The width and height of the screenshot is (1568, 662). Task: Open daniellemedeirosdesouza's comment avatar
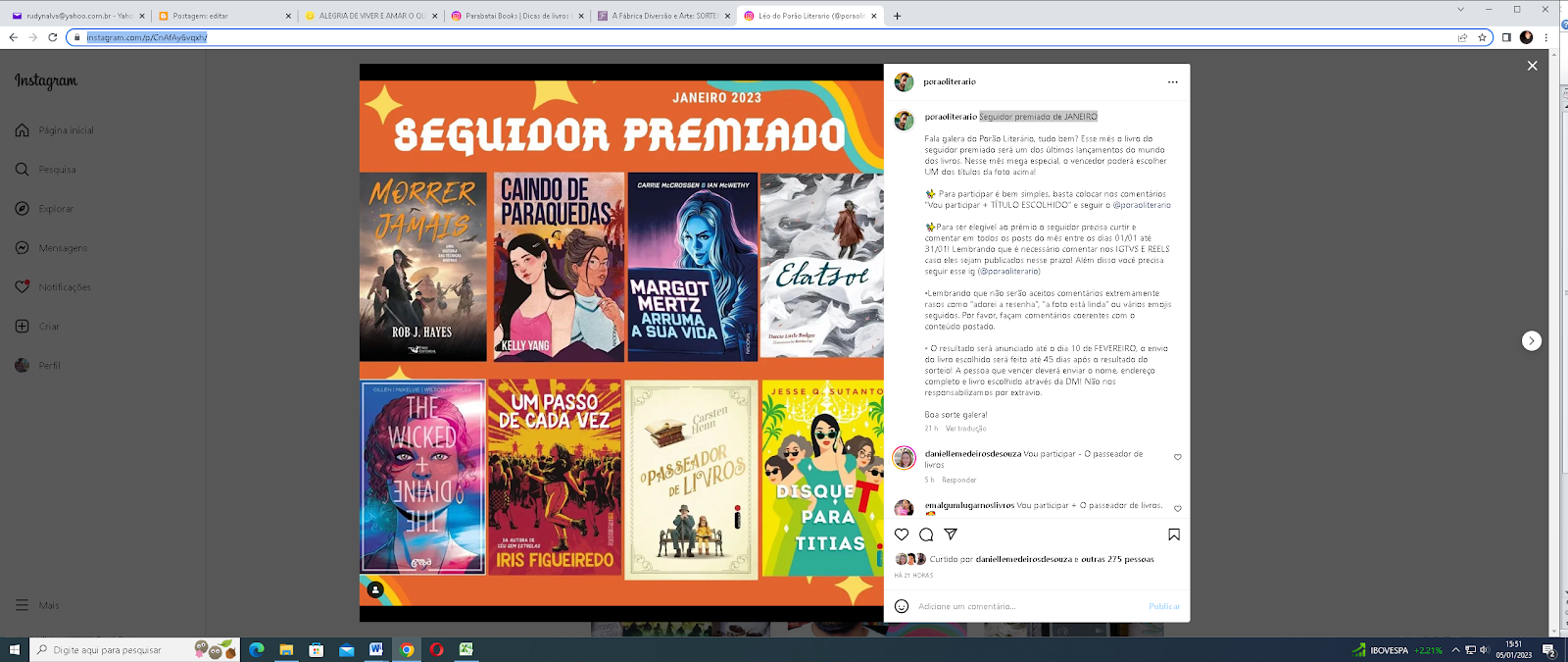click(905, 458)
